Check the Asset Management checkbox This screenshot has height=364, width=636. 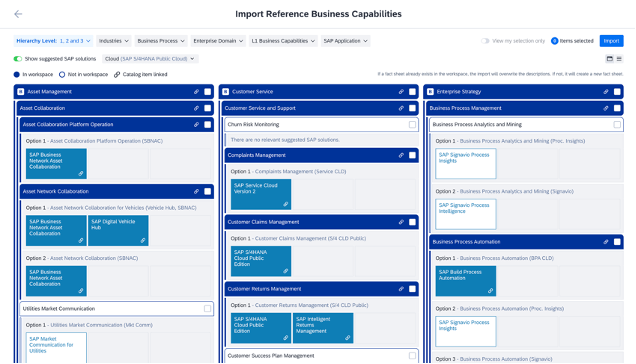[x=208, y=92]
